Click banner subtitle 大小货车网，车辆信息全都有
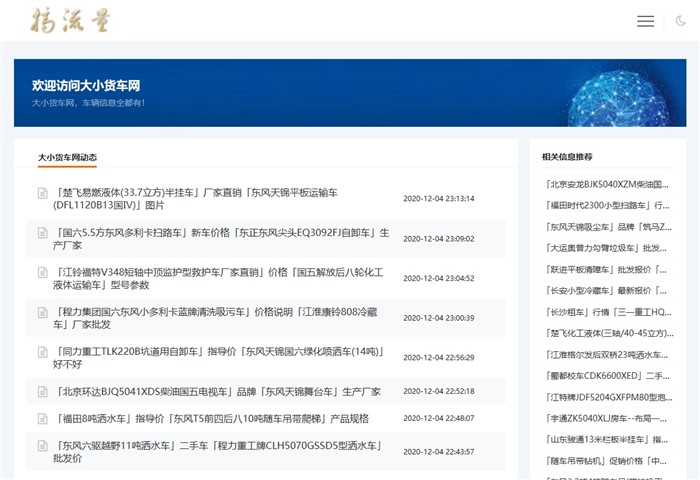 [x=88, y=103]
